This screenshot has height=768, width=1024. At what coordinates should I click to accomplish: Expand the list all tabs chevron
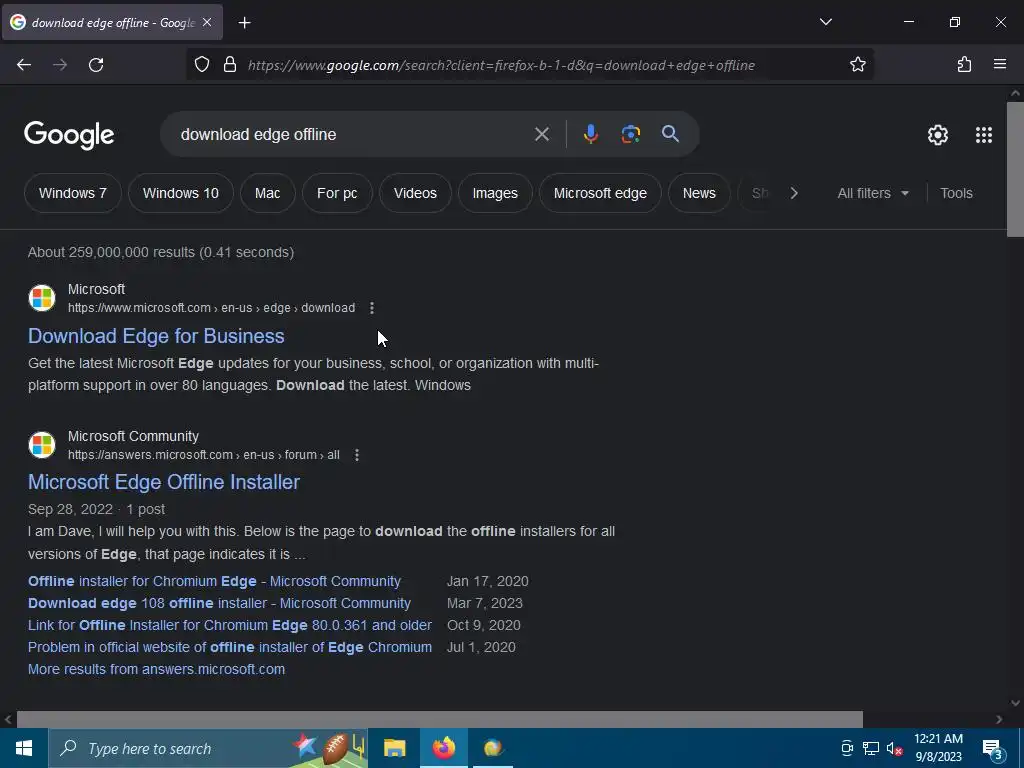(825, 22)
